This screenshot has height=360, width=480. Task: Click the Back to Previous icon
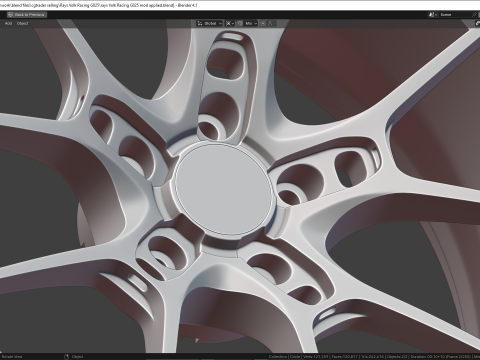click(x=10, y=15)
